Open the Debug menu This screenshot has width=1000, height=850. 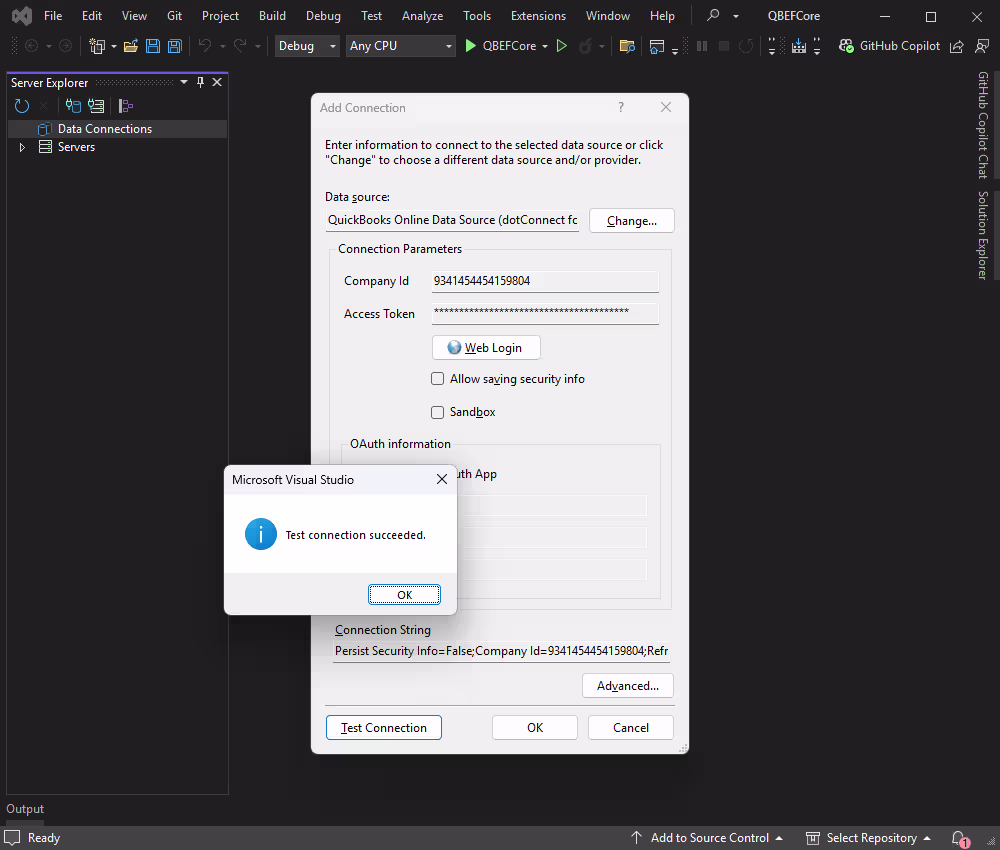click(x=323, y=16)
